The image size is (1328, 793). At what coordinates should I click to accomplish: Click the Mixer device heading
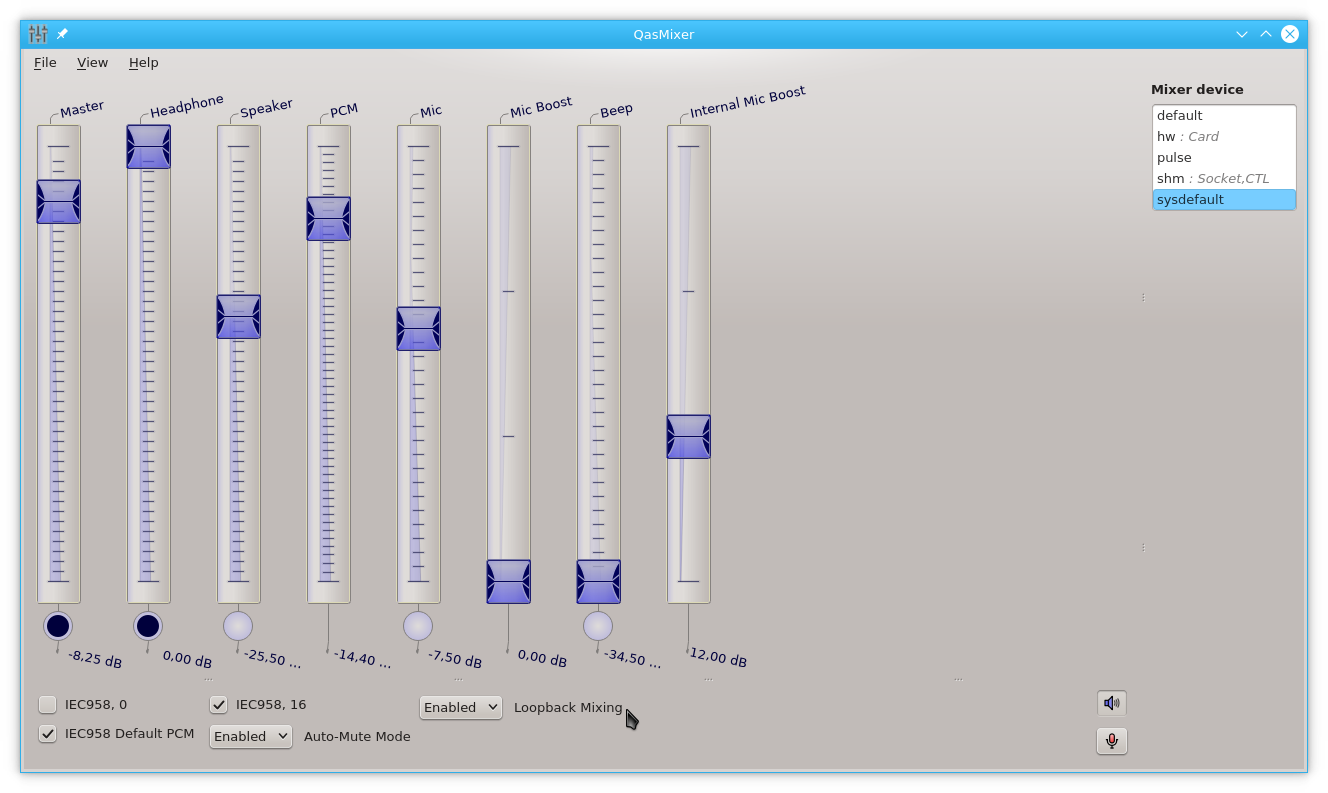[x=1197, y=89]
